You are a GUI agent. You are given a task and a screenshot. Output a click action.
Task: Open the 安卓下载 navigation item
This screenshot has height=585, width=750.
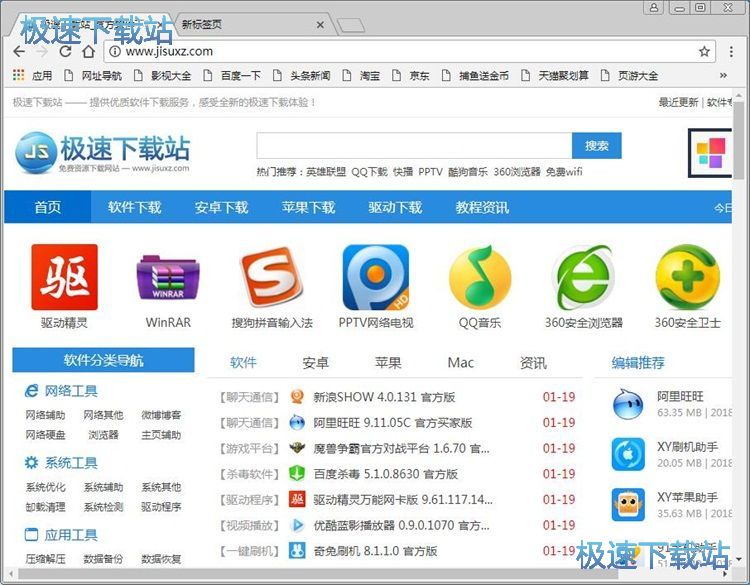tap(221, 207)
